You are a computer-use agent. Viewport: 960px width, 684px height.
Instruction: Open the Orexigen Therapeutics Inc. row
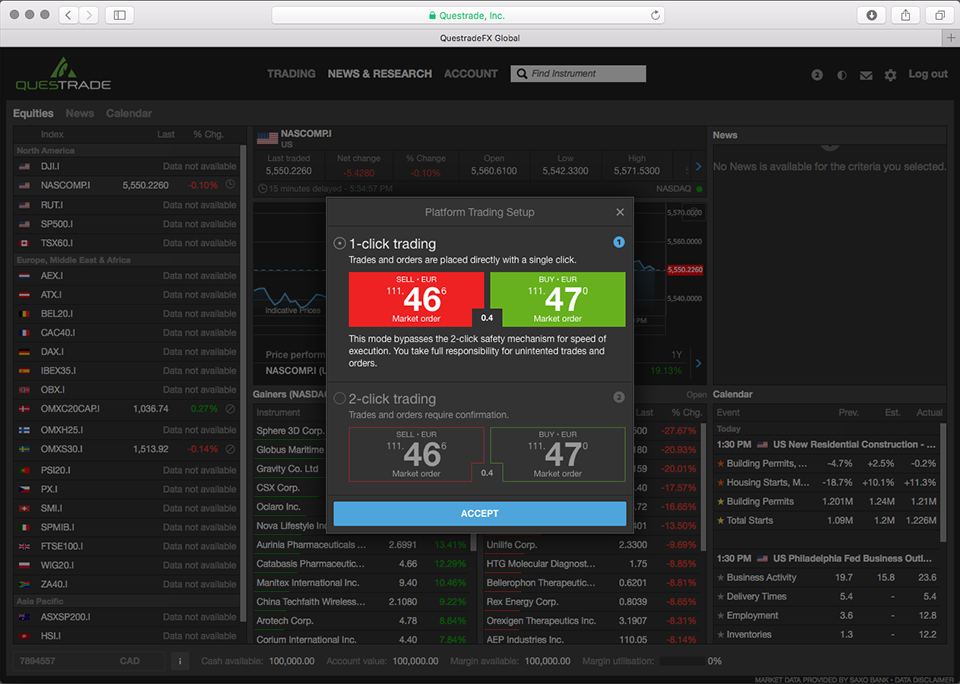[x=591, y=621]
